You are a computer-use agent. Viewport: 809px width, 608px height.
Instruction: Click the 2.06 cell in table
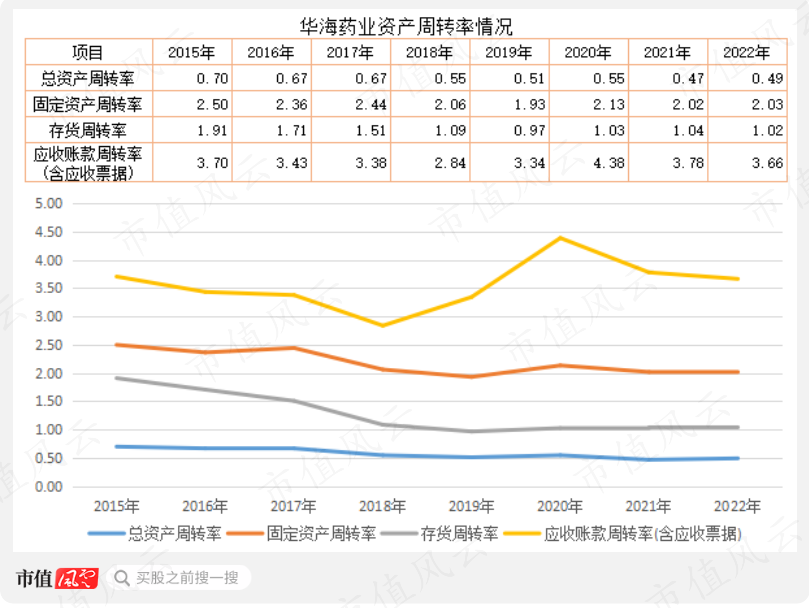click(x=430, y=104)
